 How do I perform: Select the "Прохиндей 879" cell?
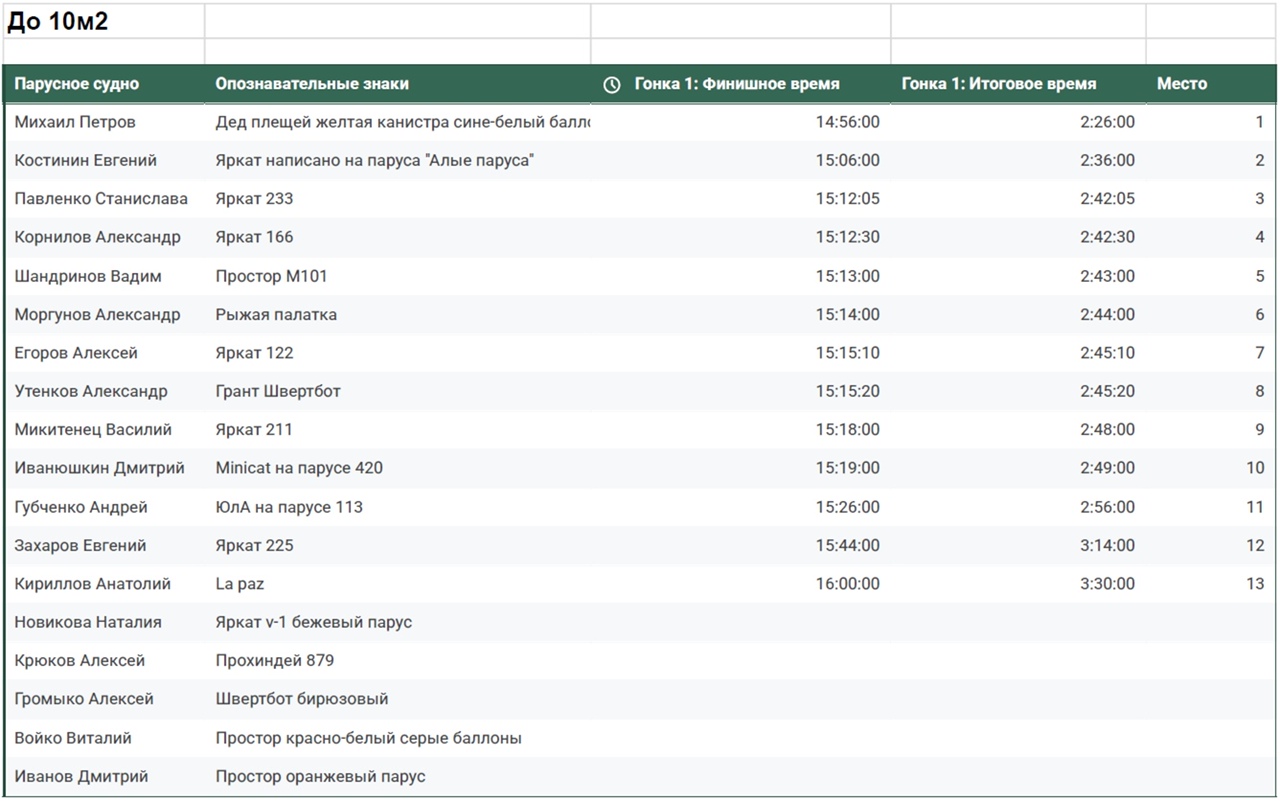coord(275,661)
